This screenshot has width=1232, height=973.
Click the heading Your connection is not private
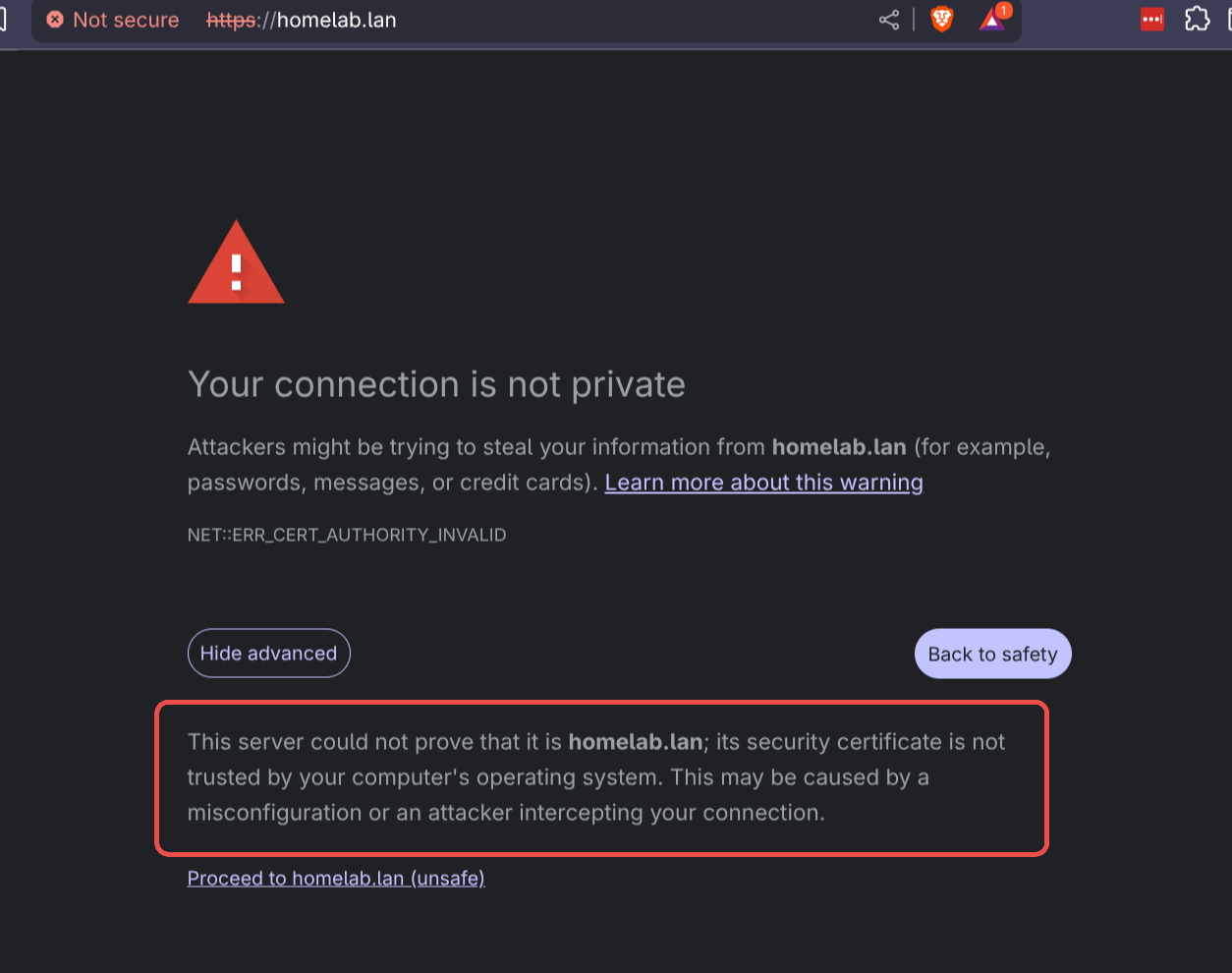tap(436, 384)
